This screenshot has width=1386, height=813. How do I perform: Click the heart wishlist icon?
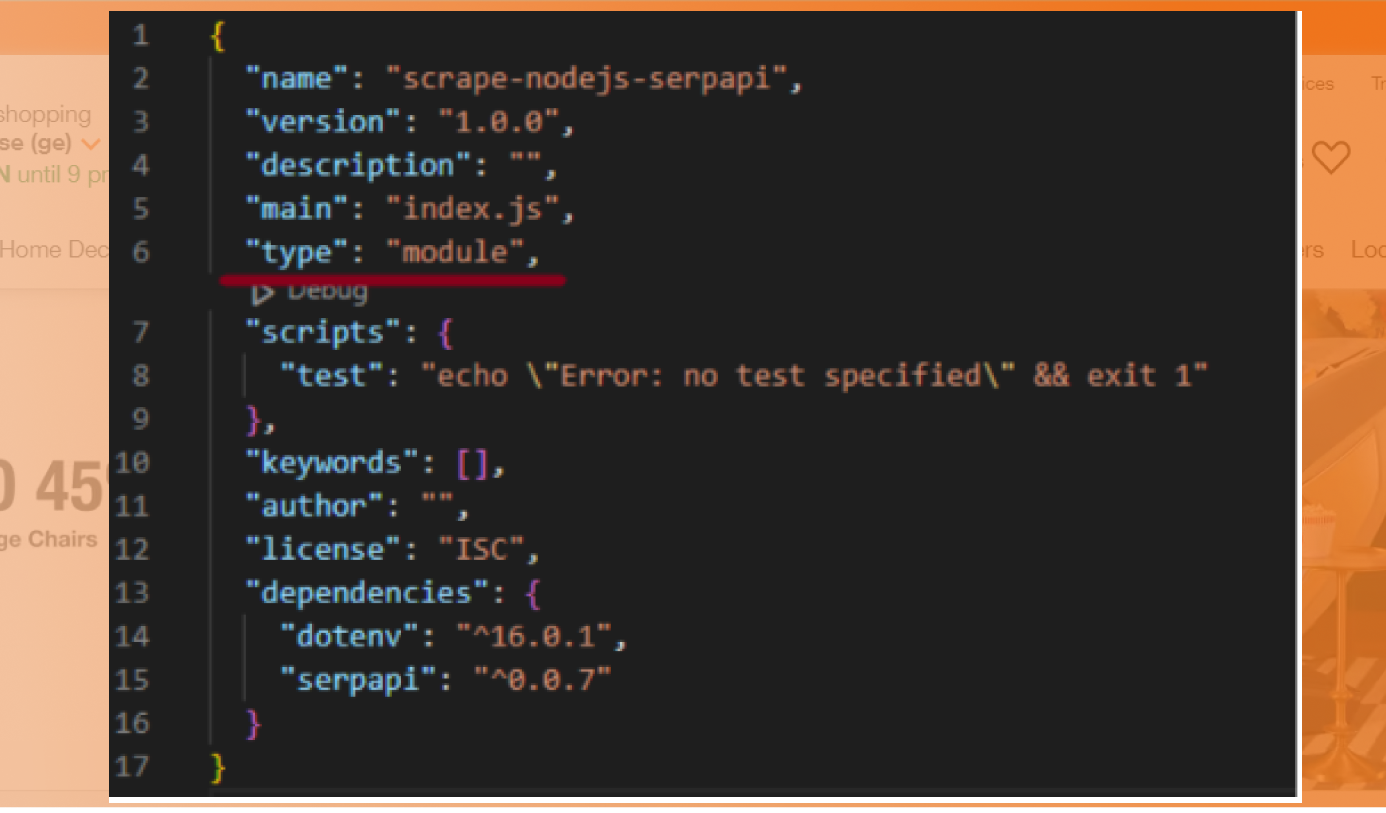[x=1331, y=158]
